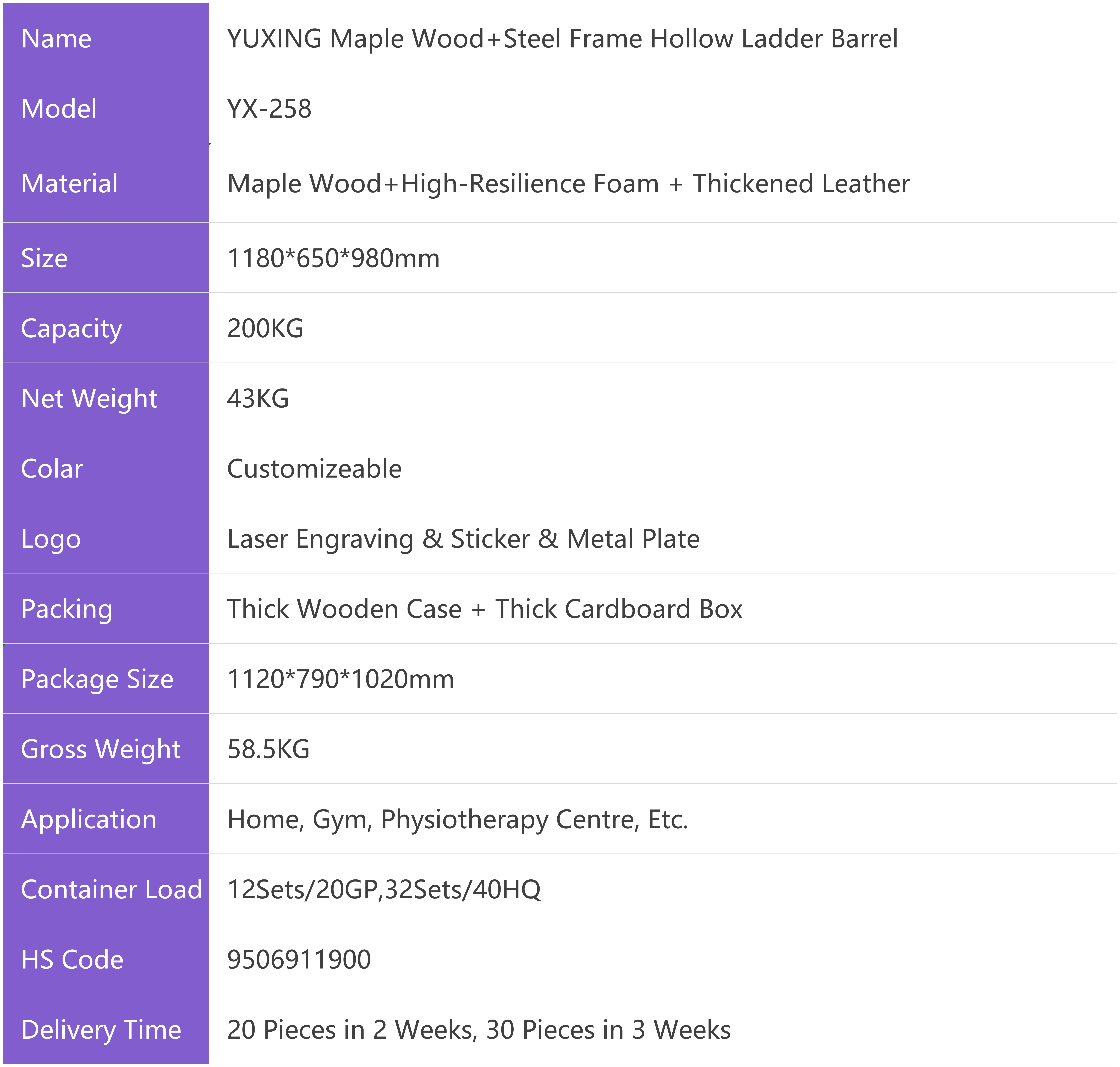Select the HS code '9506911900'
The height and width of the screenshot is (1067, 1120).
[x=299, y=960]
